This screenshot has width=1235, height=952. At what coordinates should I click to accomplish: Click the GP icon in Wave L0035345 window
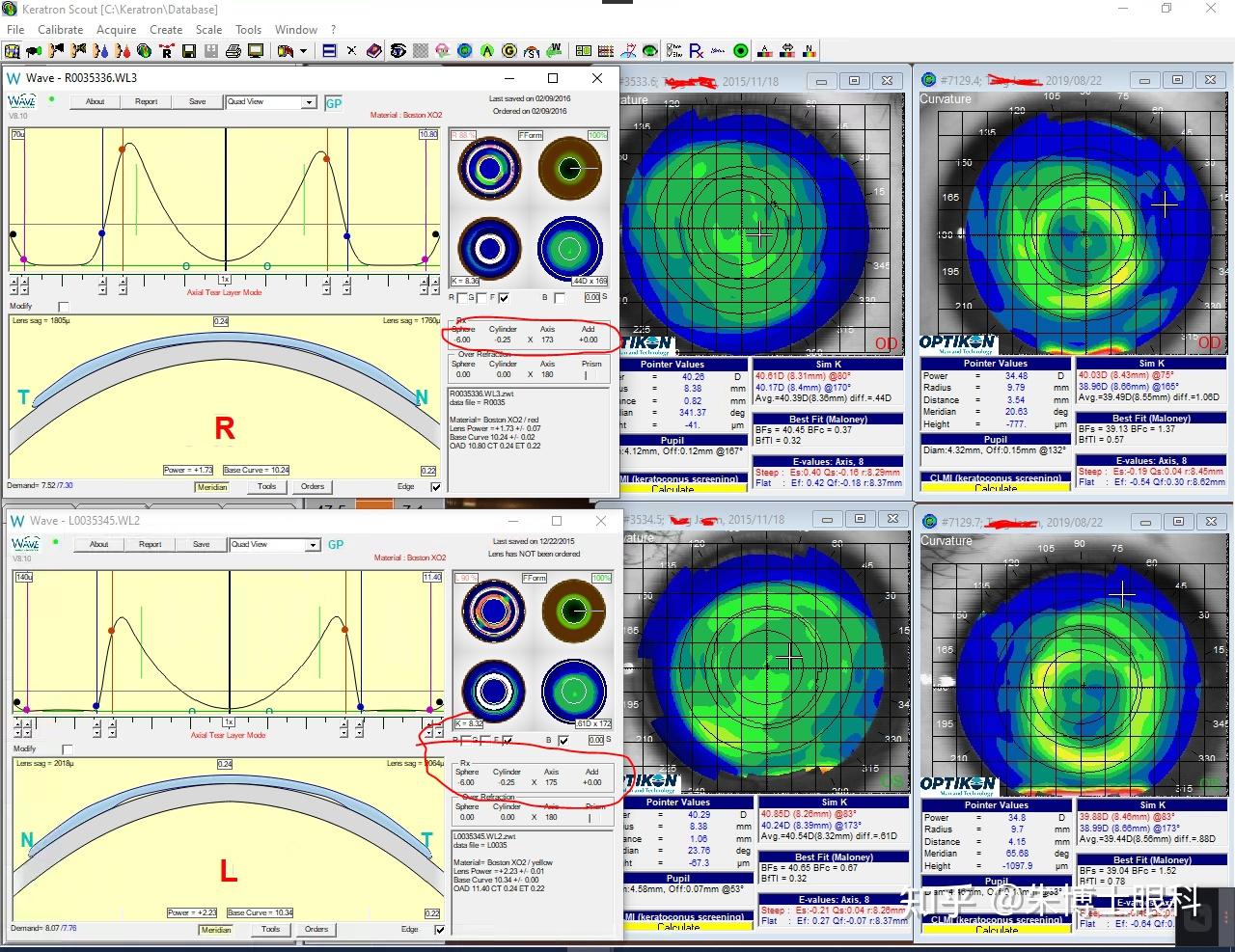pos(336,545)
